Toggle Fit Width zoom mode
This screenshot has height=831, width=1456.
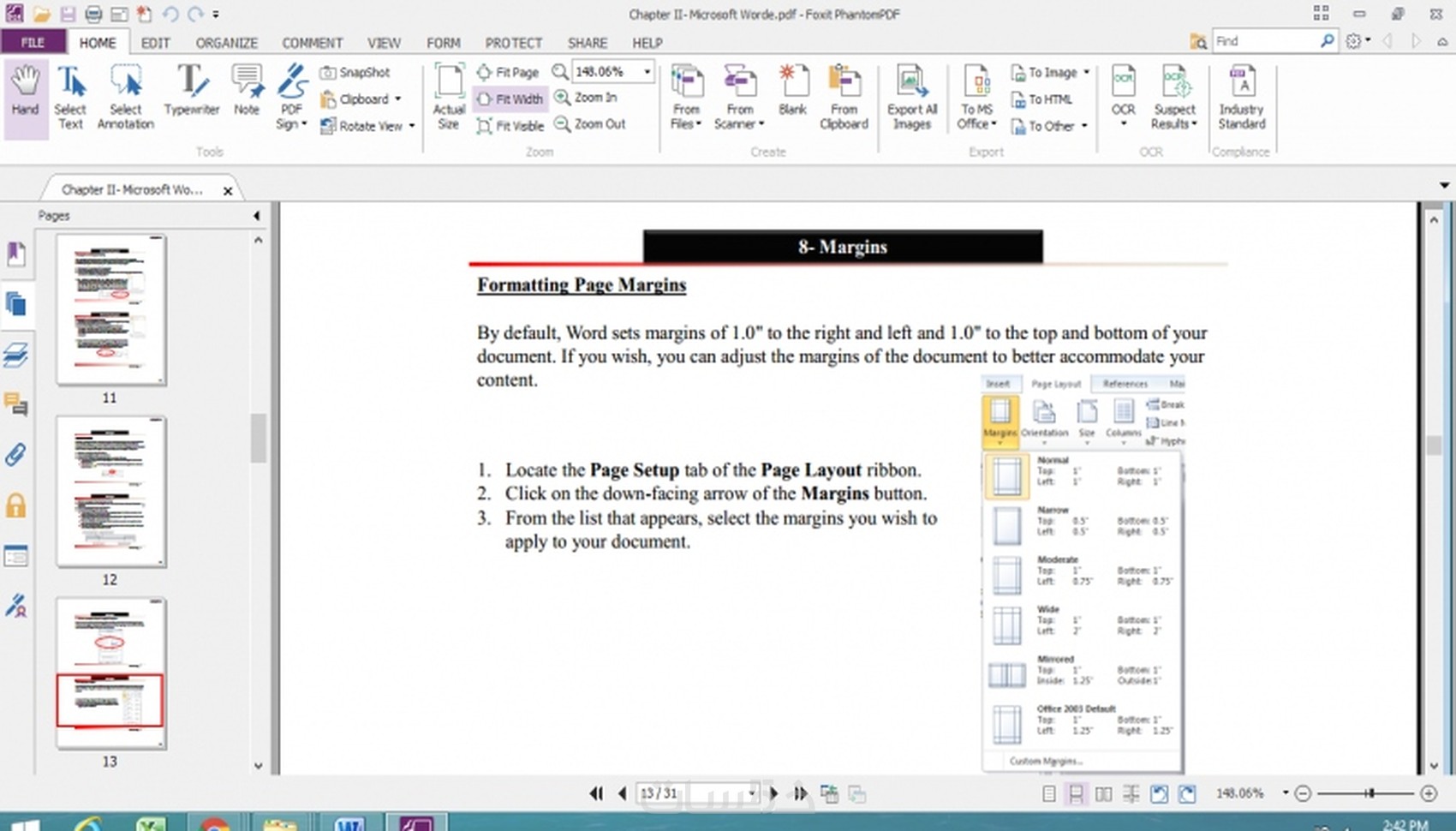(510, 99)
